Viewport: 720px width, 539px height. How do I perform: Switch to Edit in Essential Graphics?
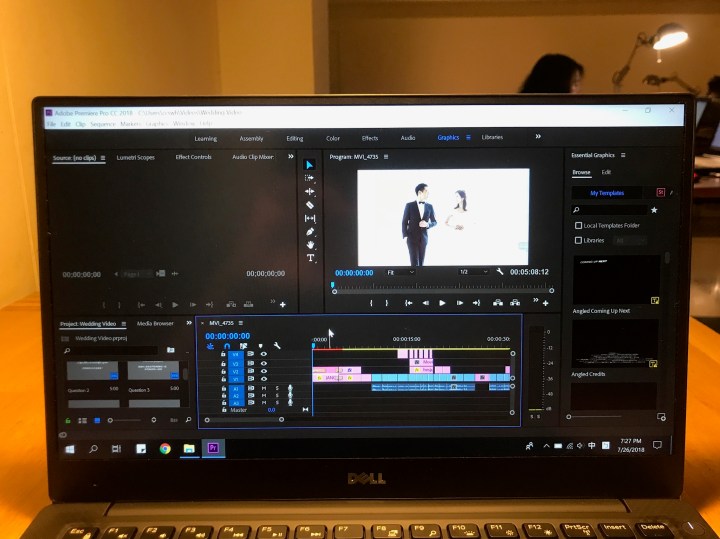(606, 173)
